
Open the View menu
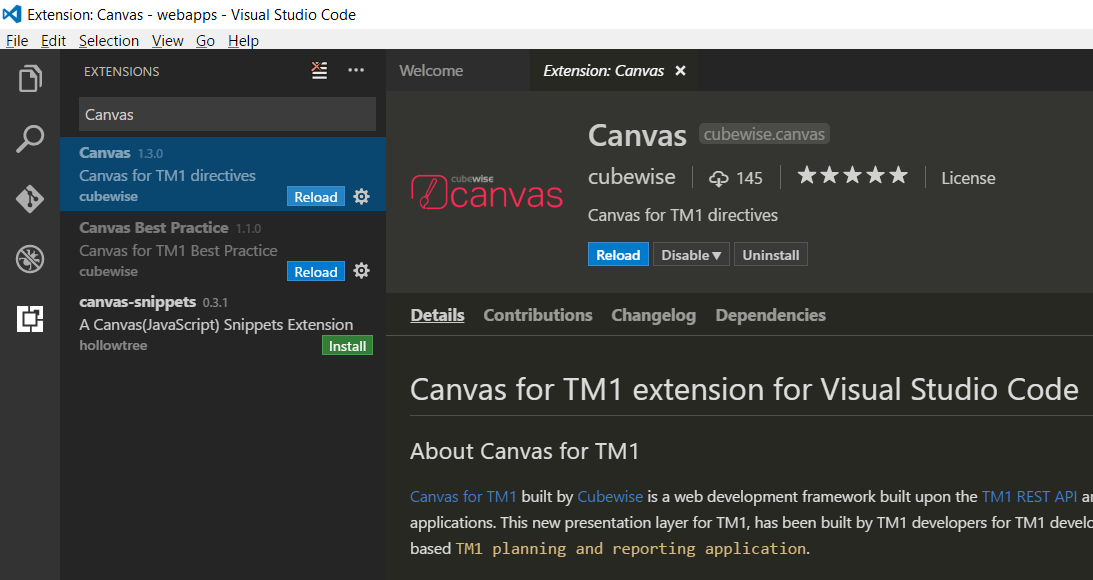click(x=167, y=40)
